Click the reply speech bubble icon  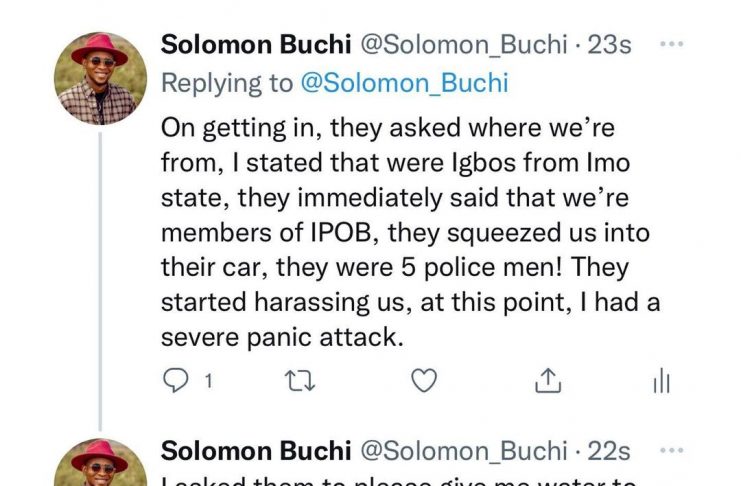[175, 381]
